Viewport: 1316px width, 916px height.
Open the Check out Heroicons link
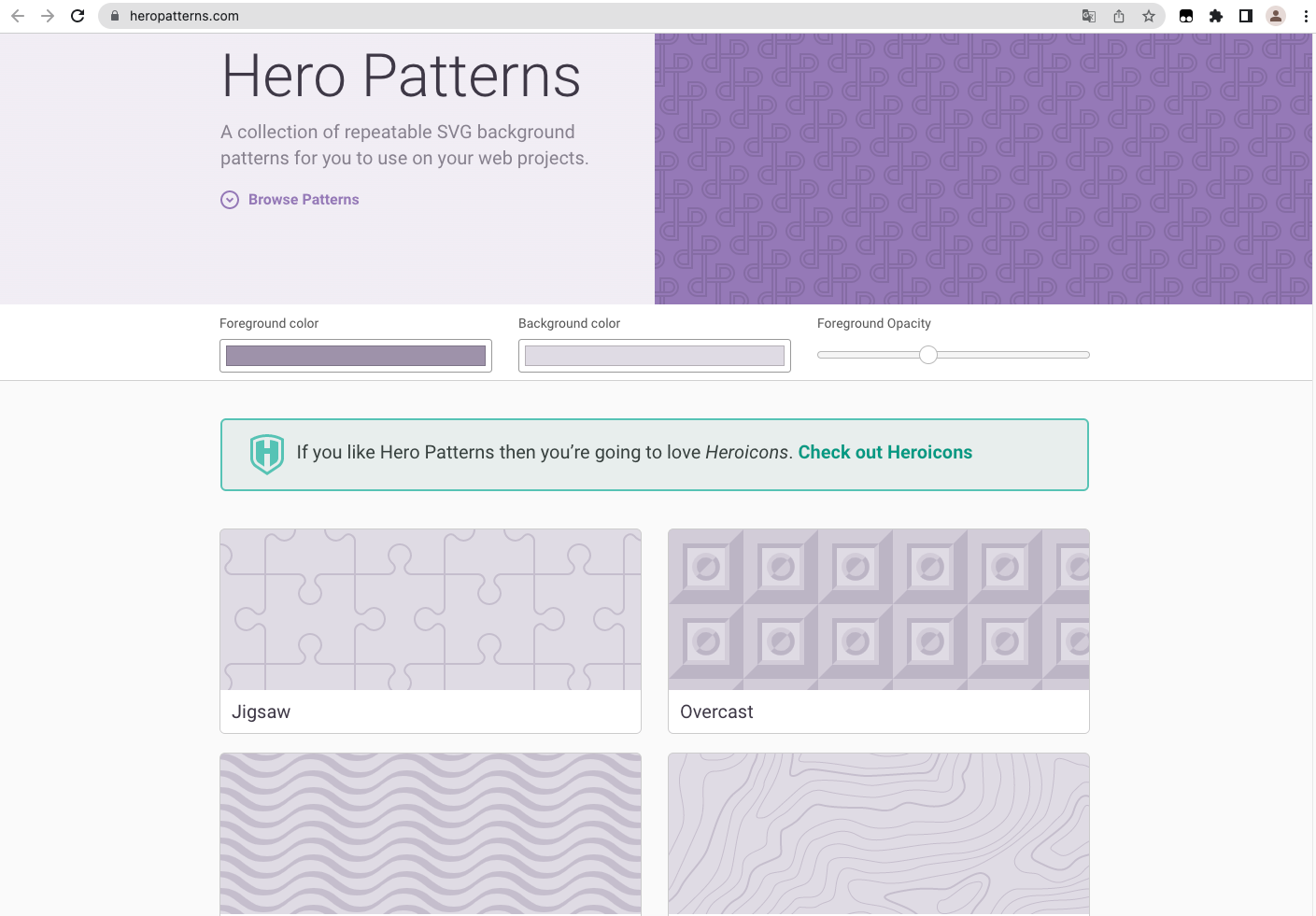pyautogui.click(x=884, y=453)
